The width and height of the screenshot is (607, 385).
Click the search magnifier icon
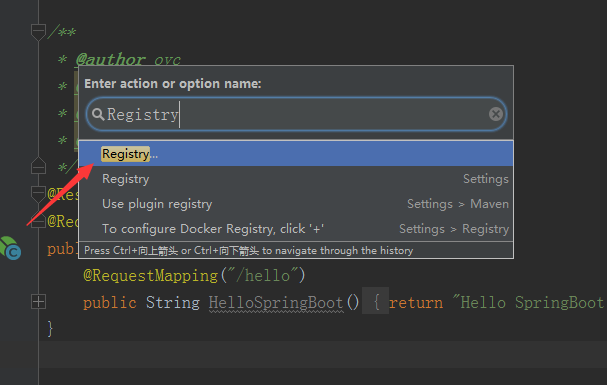98,114
